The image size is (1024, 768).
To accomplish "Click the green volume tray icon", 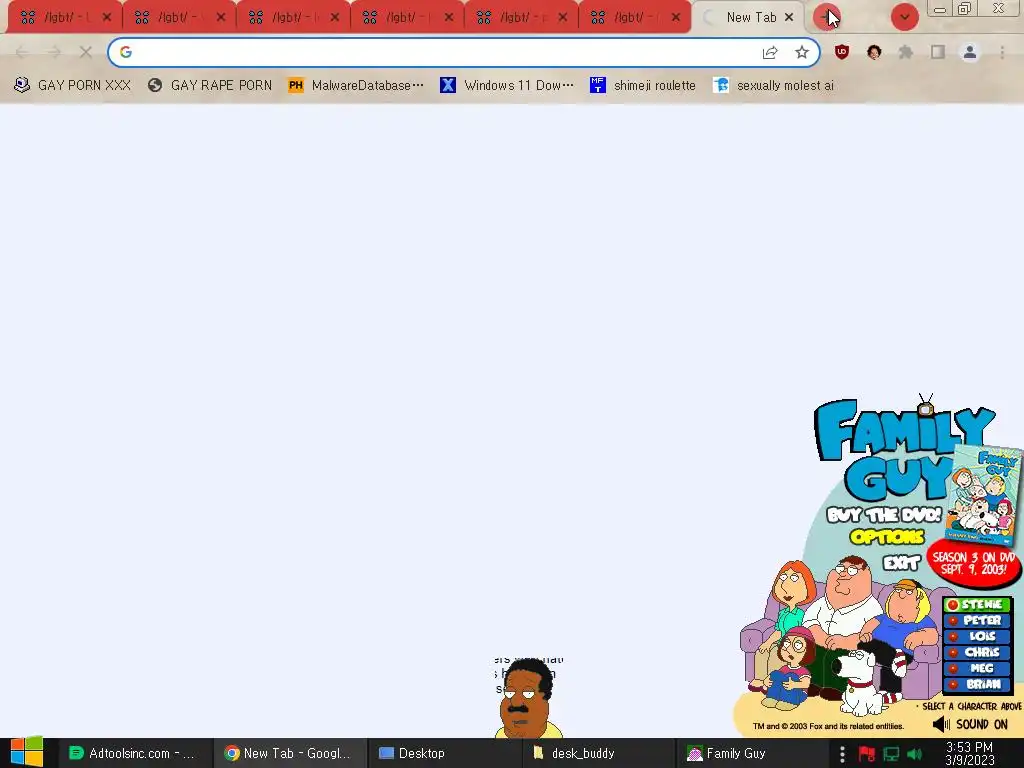I will pos(916,755).
